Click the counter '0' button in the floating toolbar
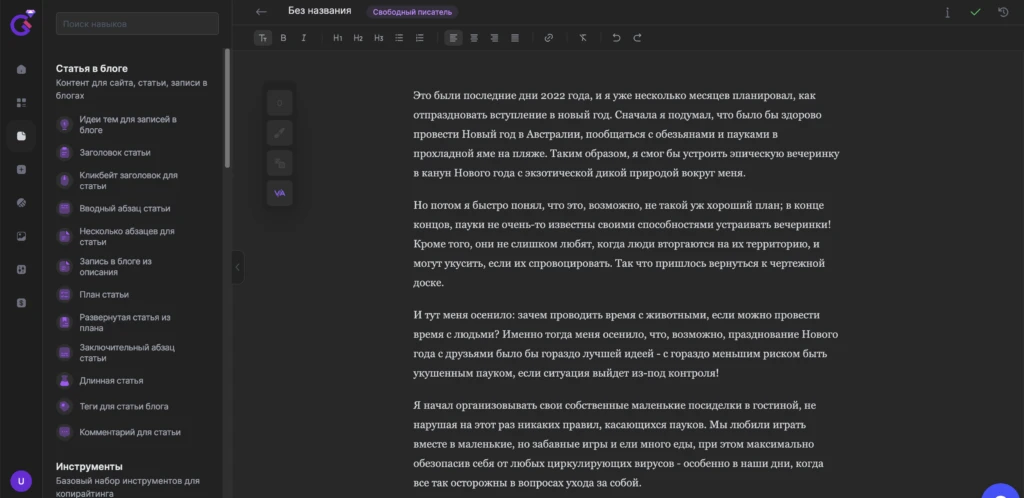 (x=280, y=103)
